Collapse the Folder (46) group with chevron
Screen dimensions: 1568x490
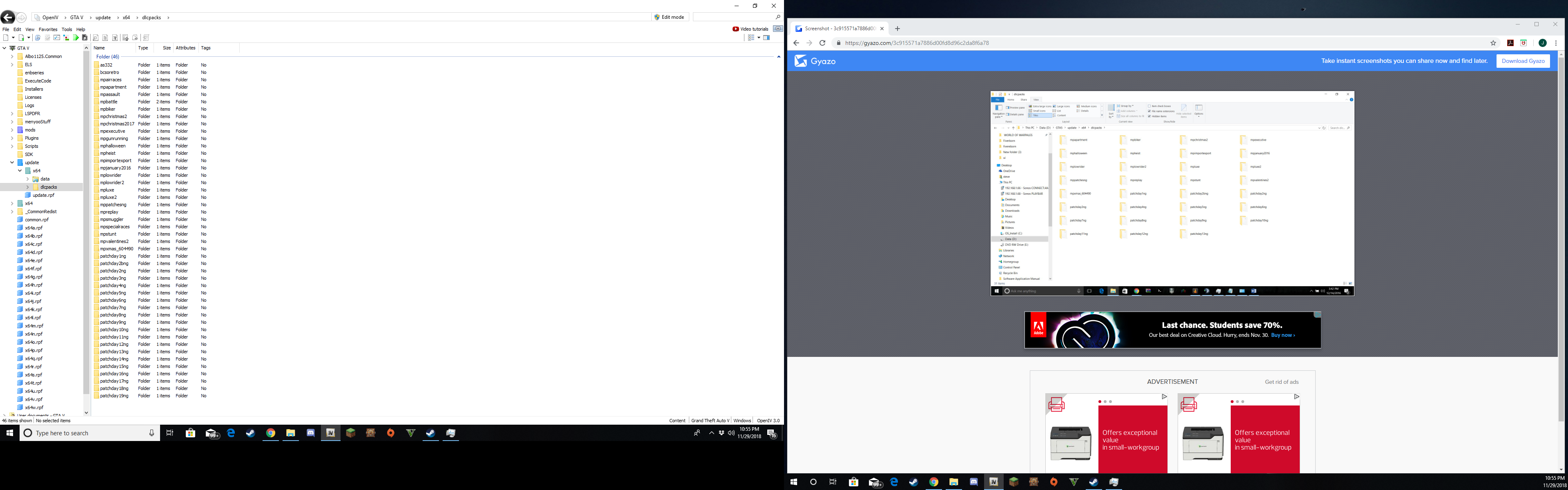pyautogui.click(x=779, y=57)
